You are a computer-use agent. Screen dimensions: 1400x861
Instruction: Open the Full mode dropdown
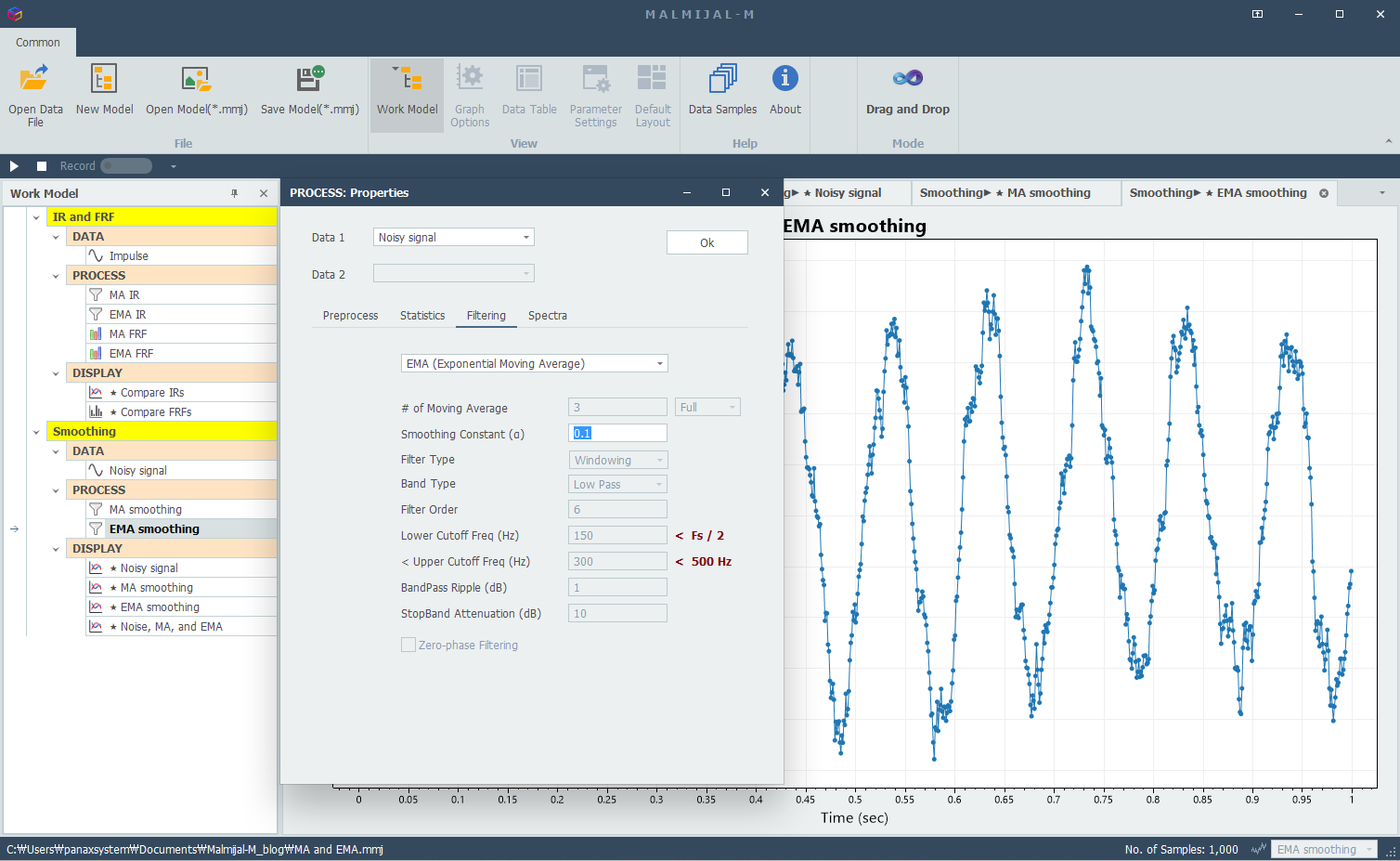[x=707, y=407]
